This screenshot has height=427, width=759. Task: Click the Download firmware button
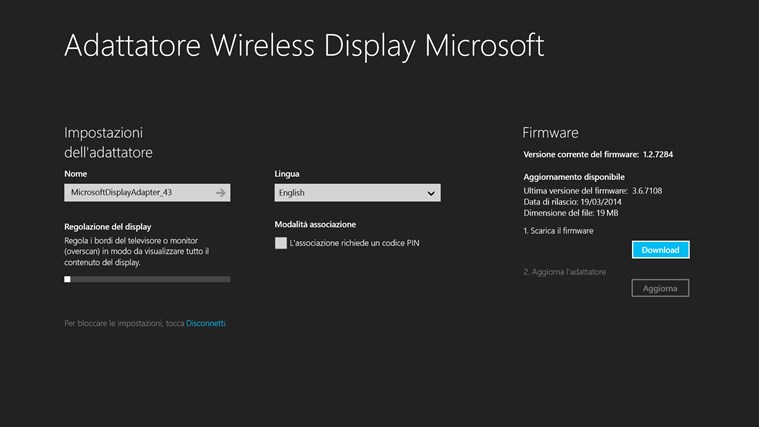[660, 250]
